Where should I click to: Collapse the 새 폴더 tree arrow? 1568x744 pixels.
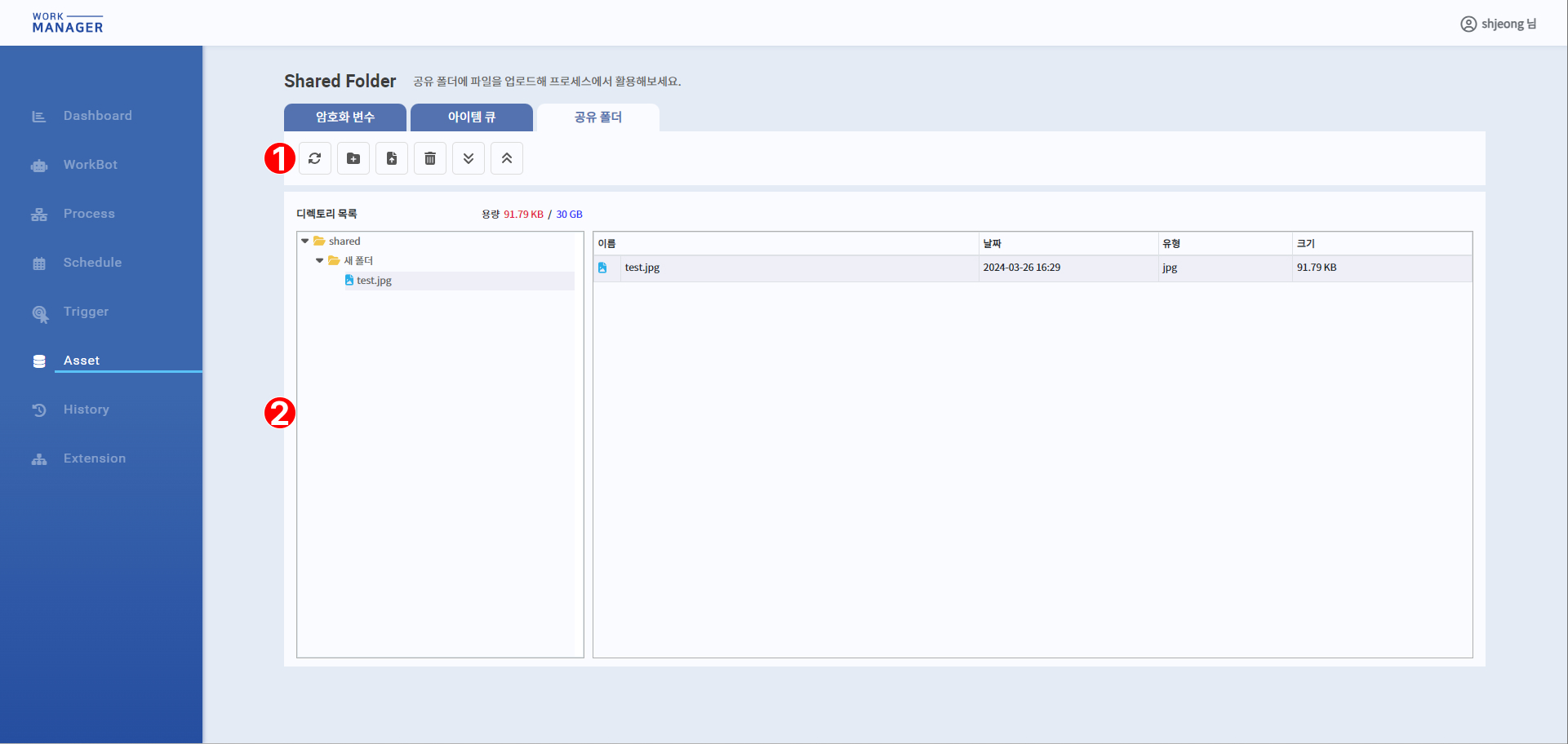(x=320, y=261)
